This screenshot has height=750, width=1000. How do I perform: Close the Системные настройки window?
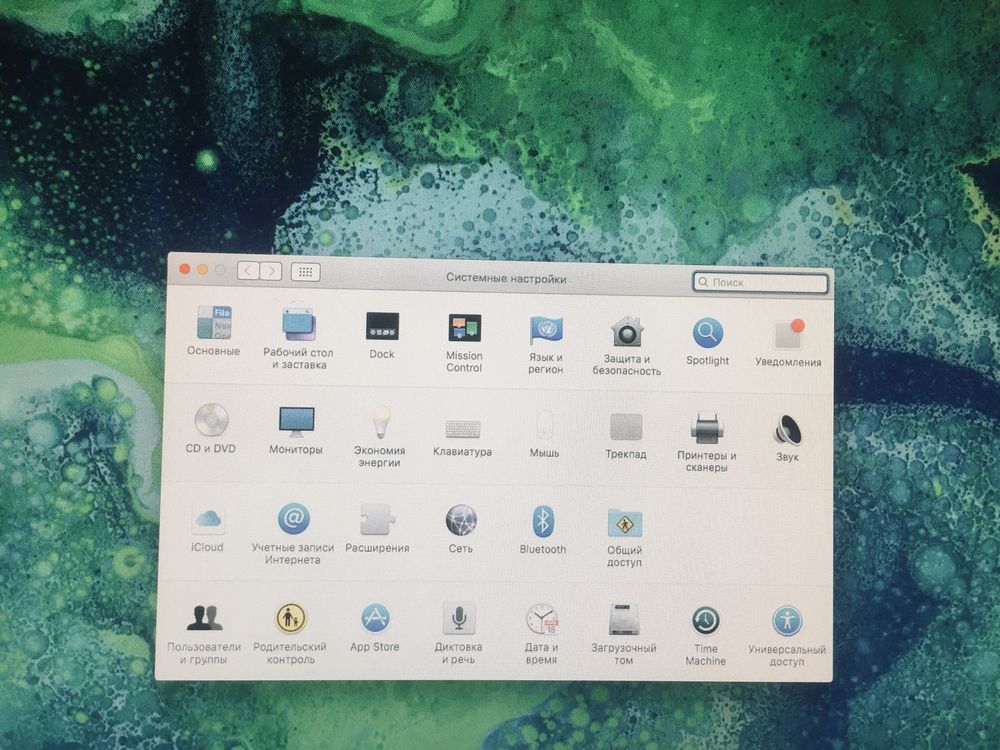(x=185, y=269)
